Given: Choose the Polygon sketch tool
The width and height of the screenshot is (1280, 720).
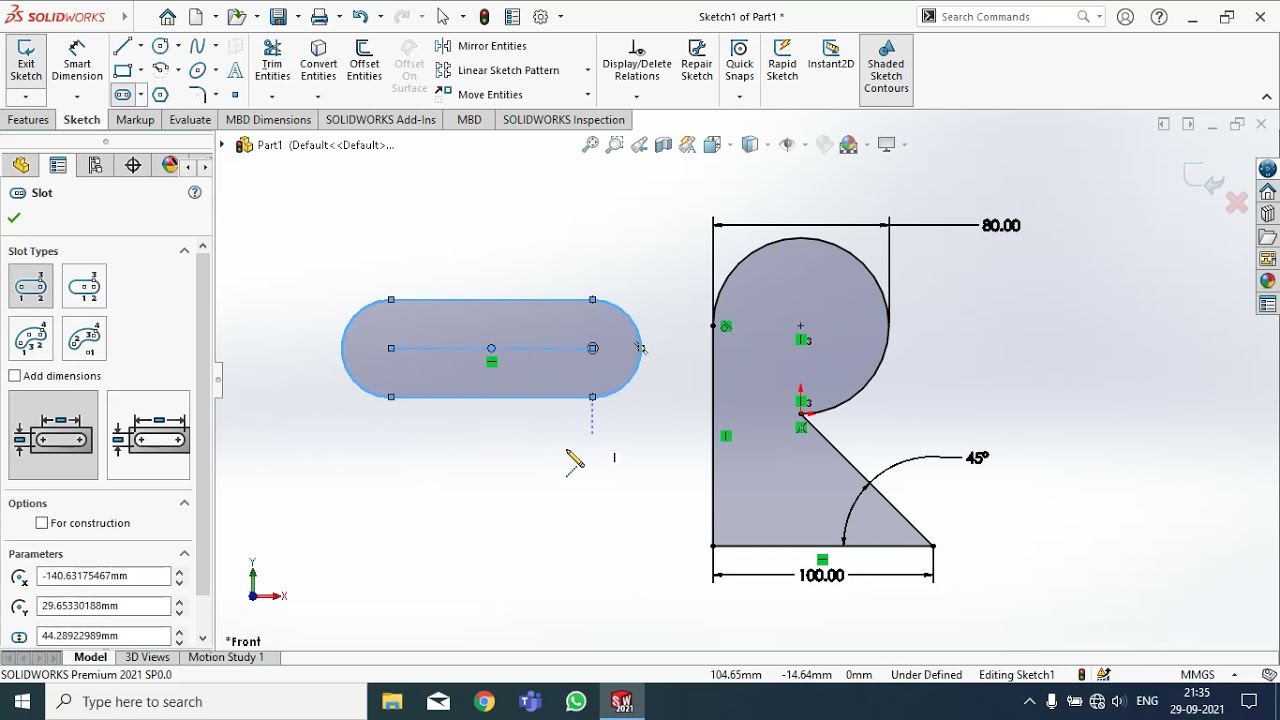Looking at the screenshot, I should 160,95.
